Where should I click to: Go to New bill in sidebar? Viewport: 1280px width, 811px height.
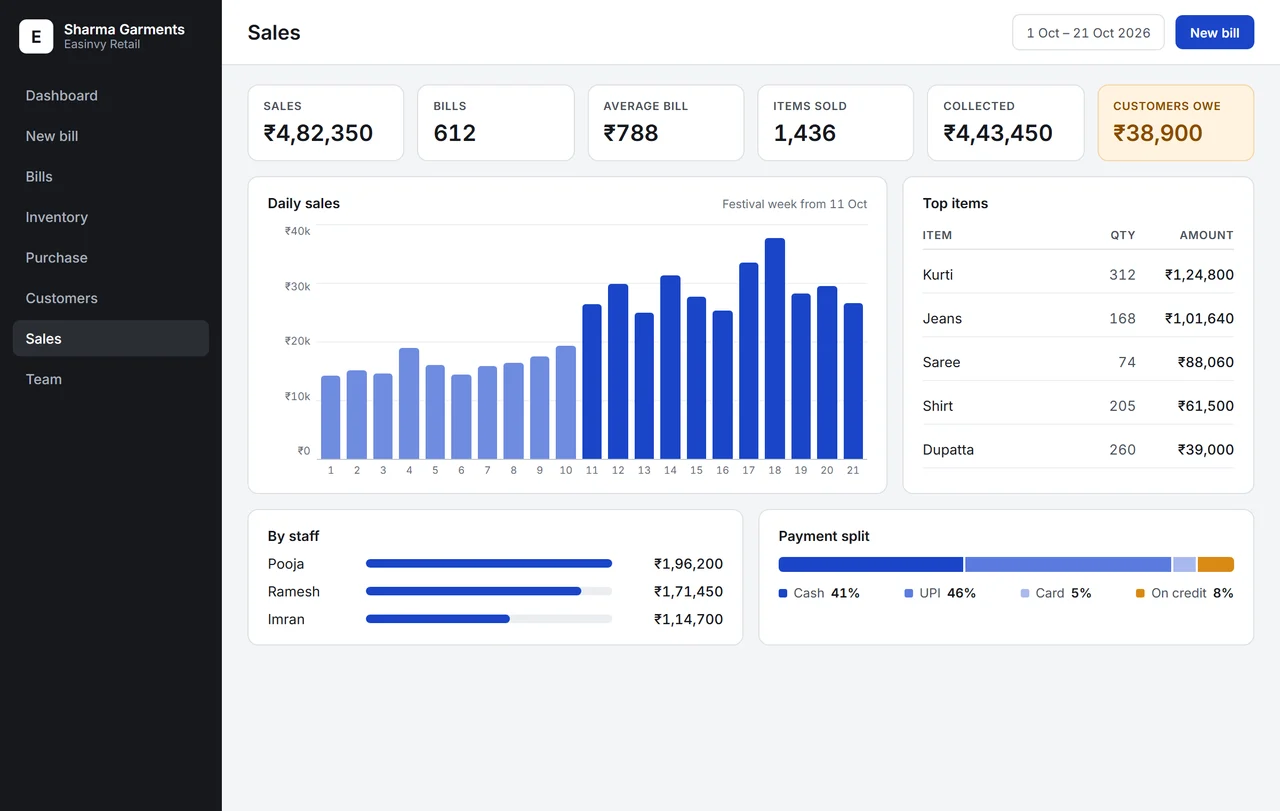[x=110, y=136]
